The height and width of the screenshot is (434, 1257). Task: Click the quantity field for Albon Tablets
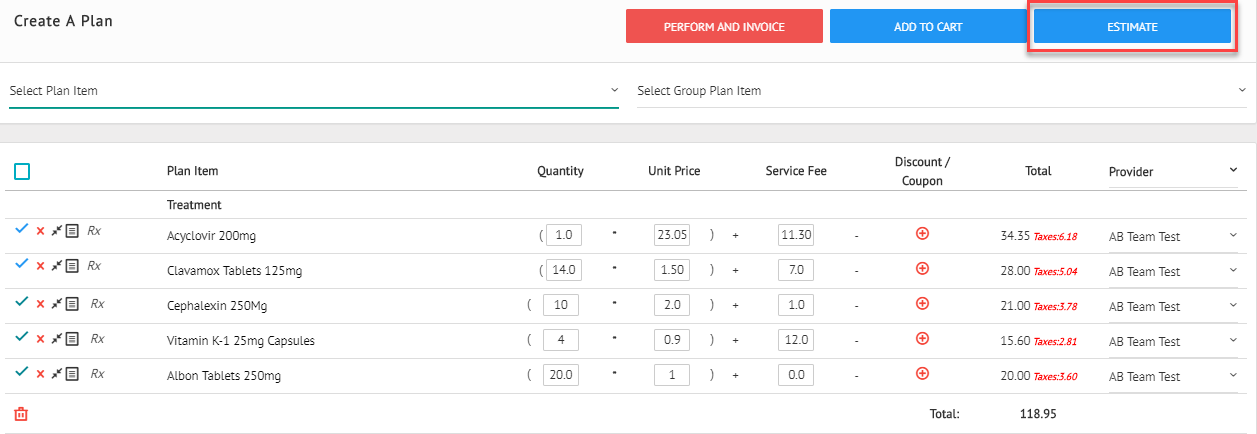click(x=561, y=376)
